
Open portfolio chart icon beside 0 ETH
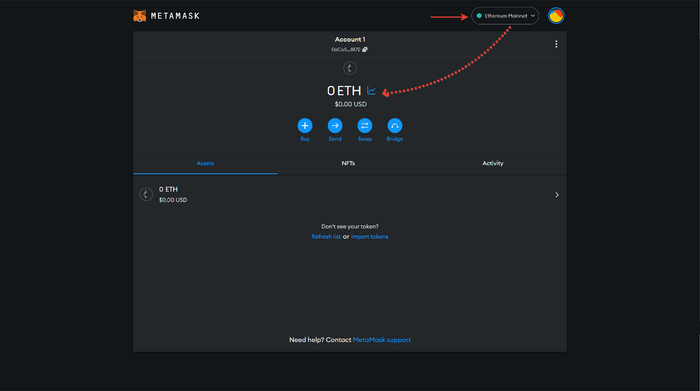[371, 91]
